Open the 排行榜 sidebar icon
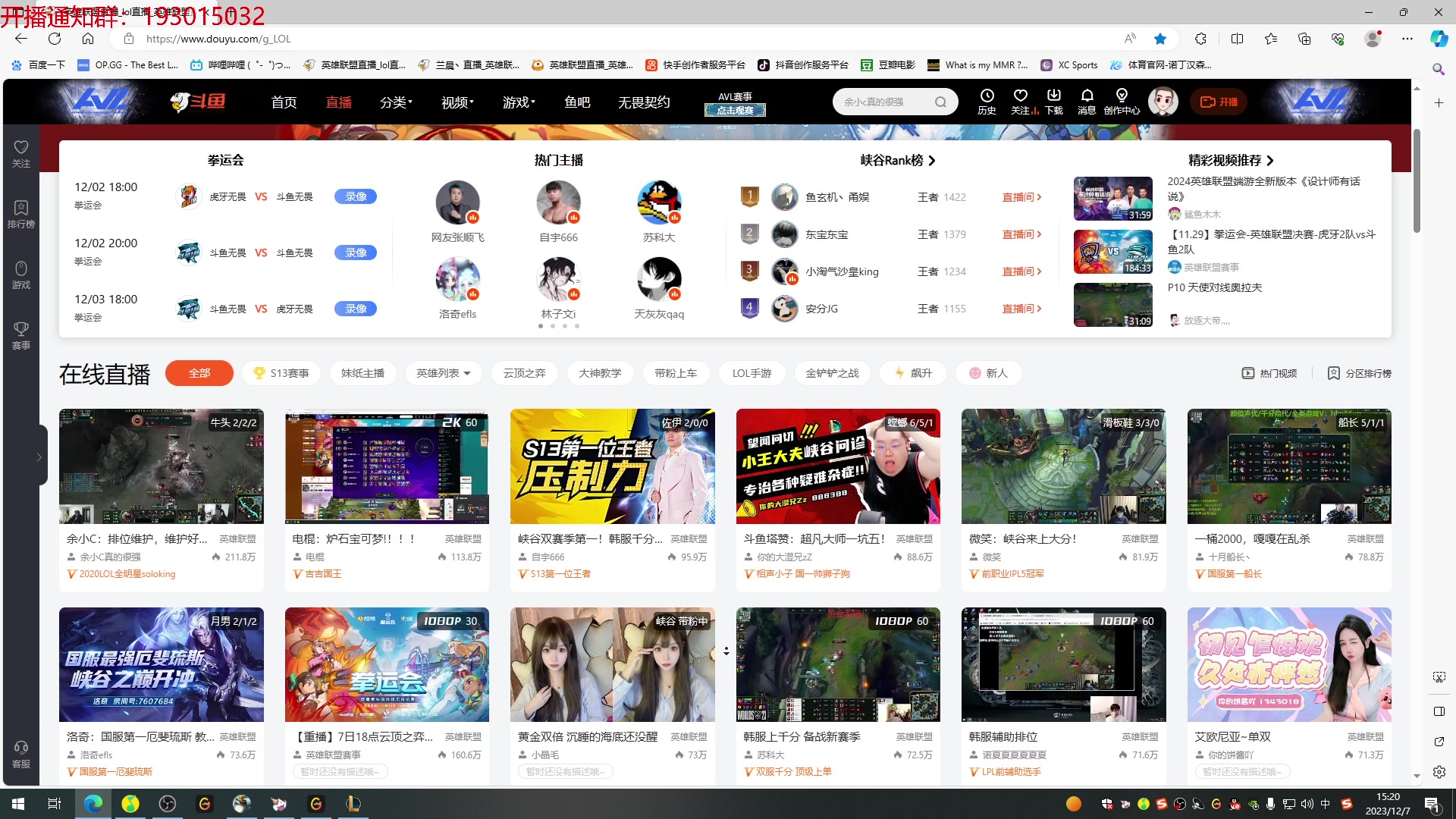 [21, 215]
